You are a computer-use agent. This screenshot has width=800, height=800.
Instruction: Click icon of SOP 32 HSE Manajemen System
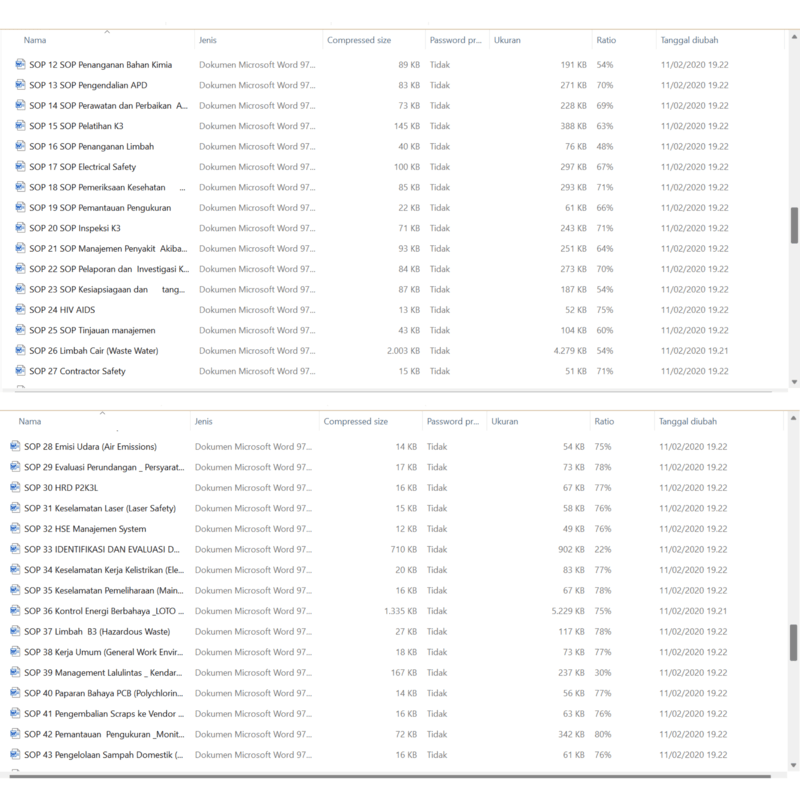15,528
